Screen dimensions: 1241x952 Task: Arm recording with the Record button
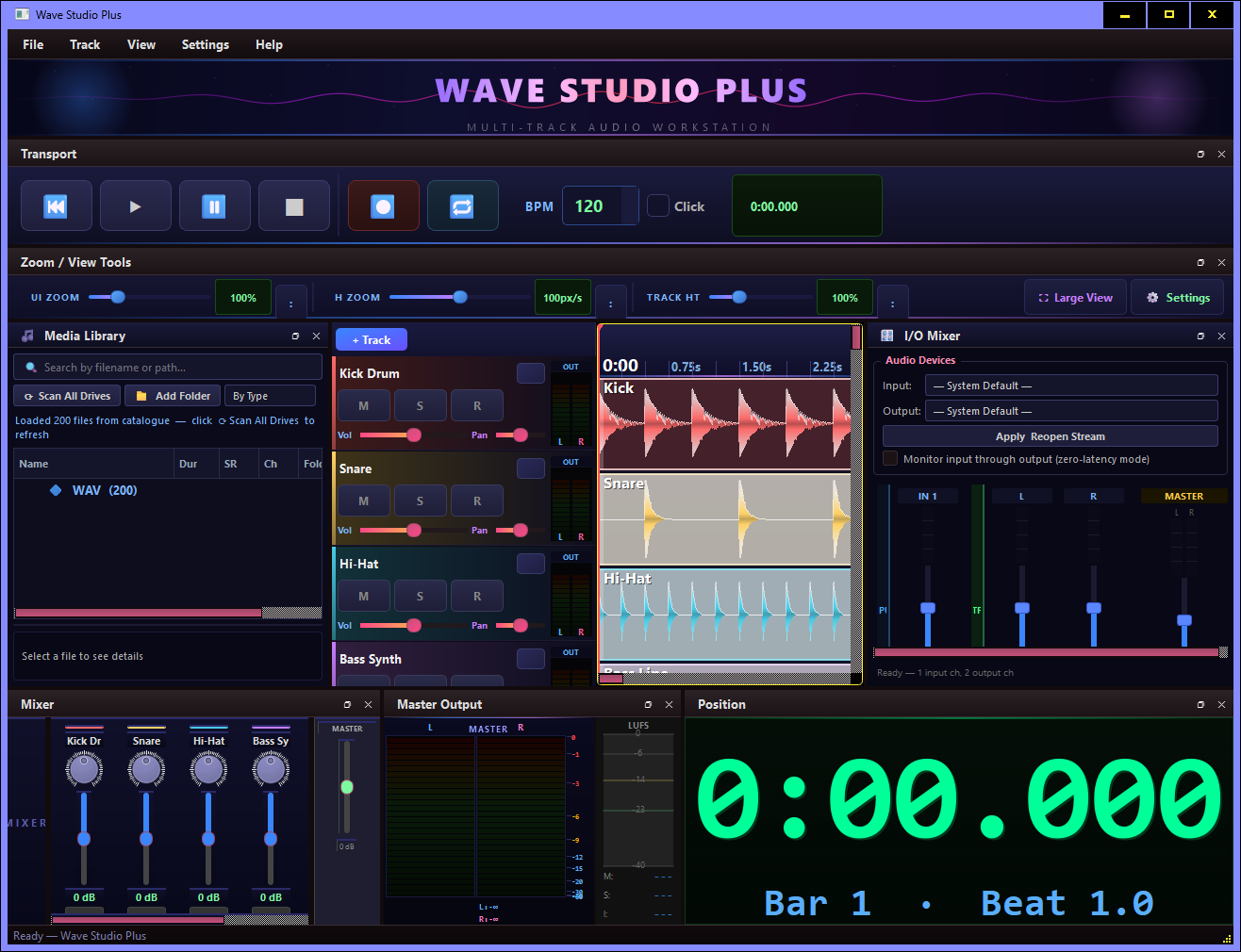click(x=383, y=206)
